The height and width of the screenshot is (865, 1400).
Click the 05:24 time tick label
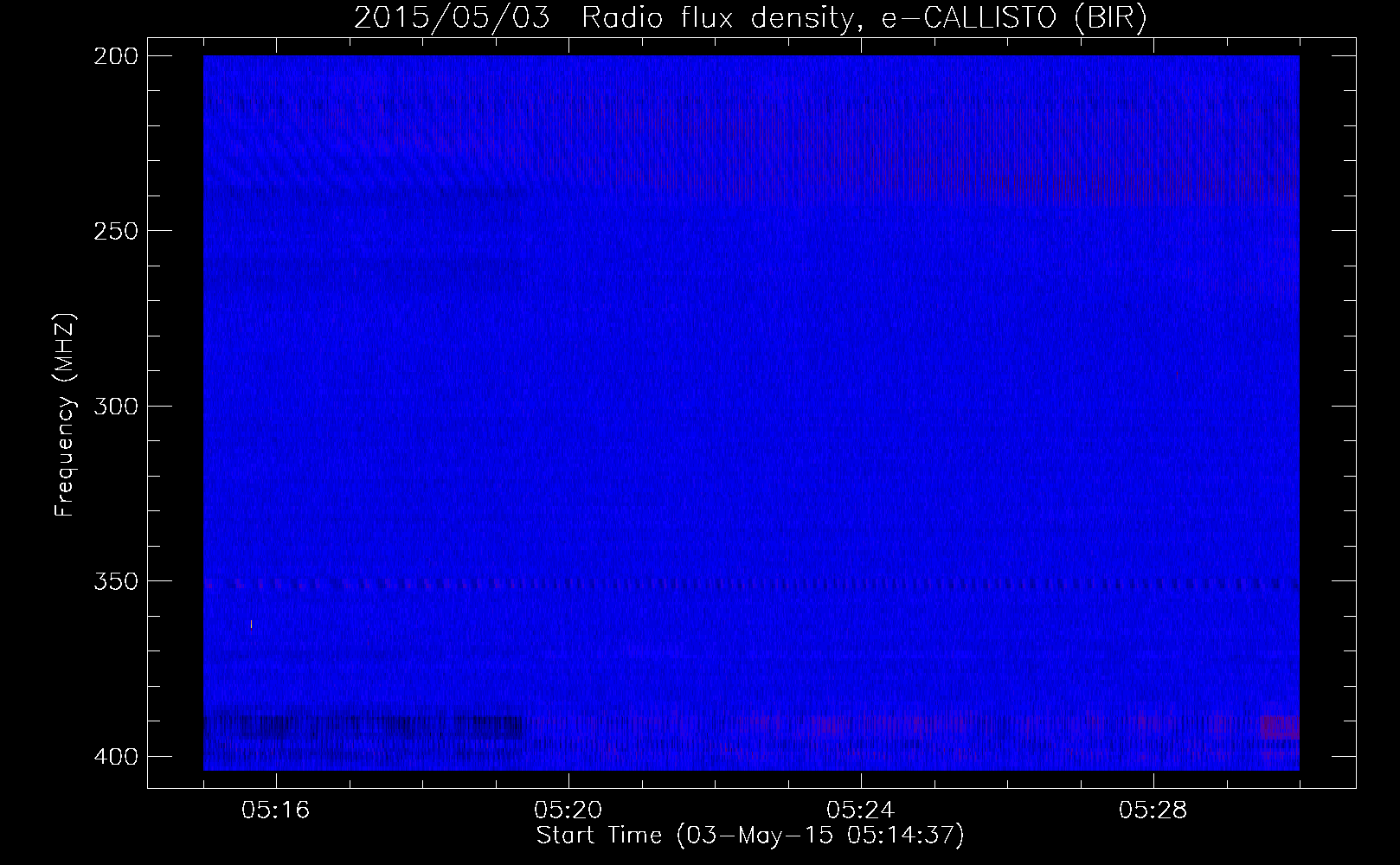861,811
